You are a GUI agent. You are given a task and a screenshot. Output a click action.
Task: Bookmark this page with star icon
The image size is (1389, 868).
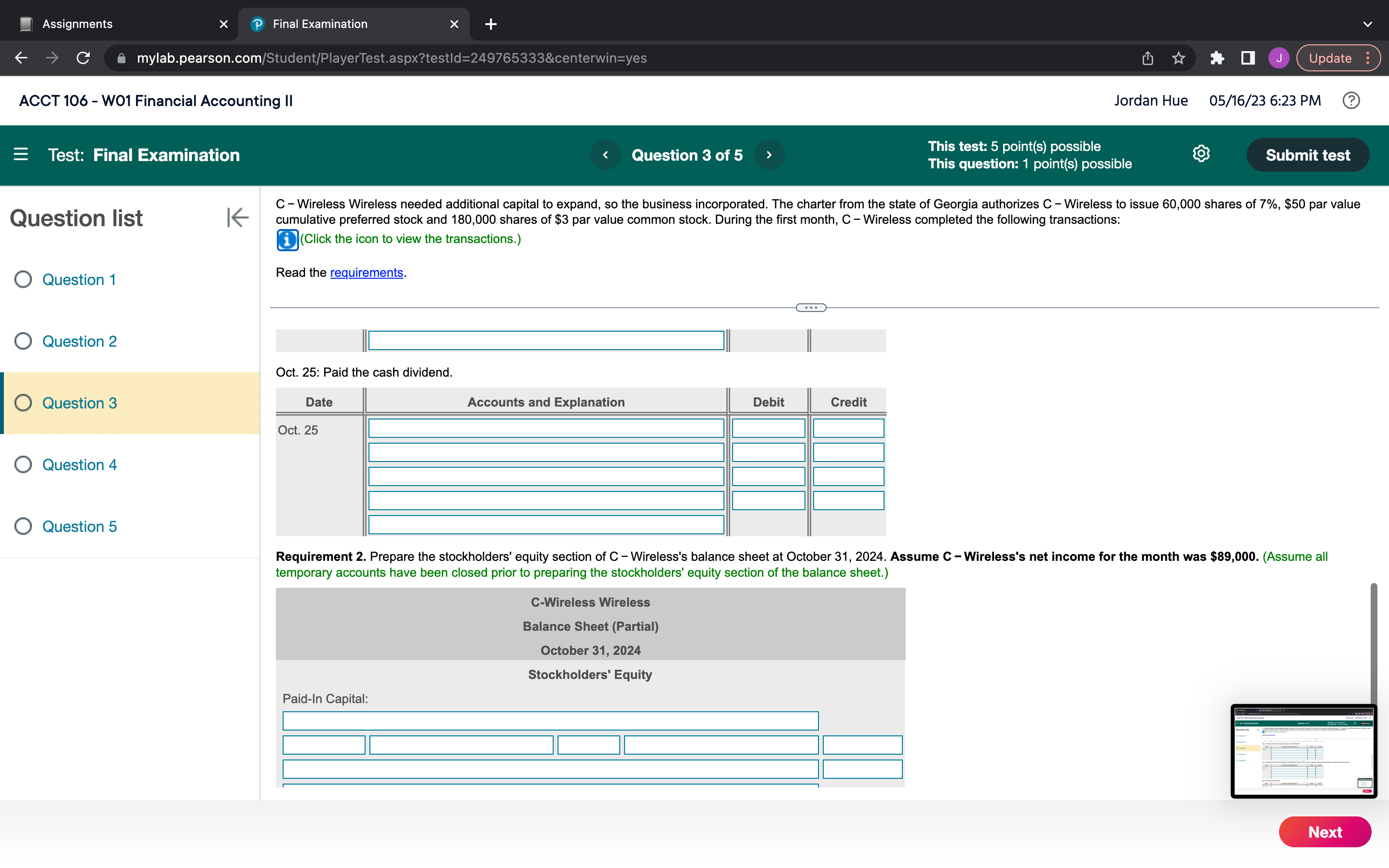[x=1178, y=58]
